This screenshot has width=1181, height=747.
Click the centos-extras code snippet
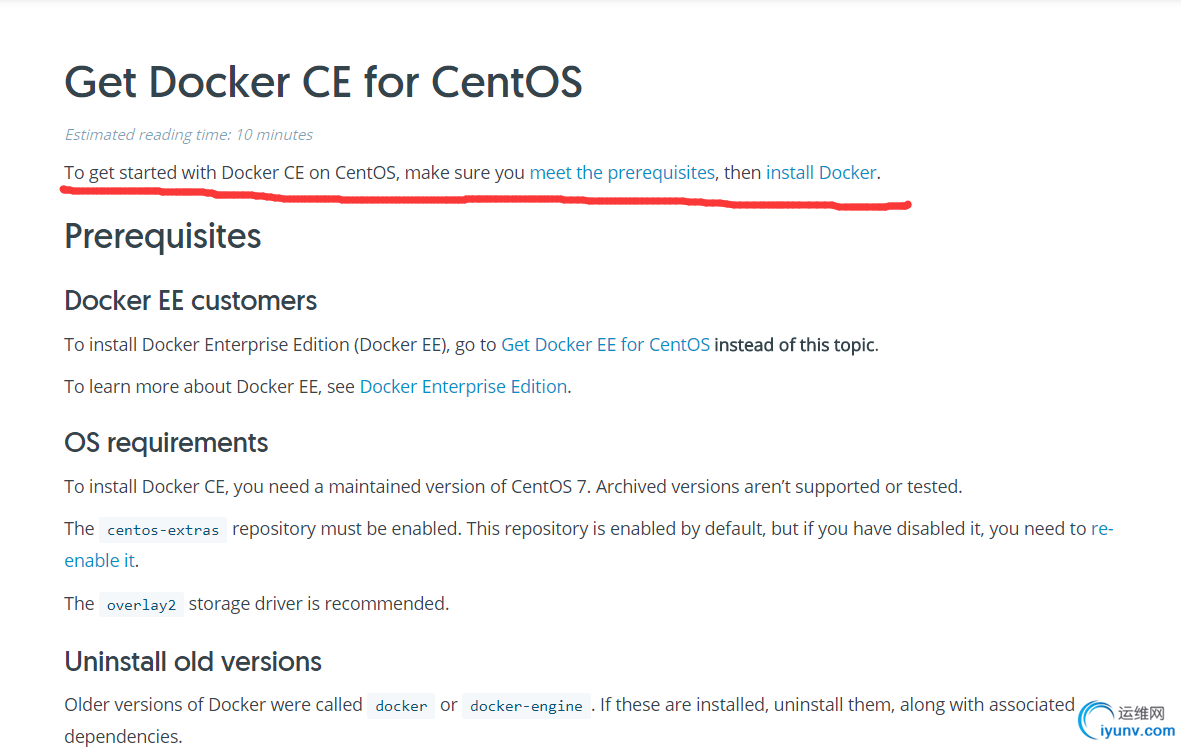click(163, 530)
